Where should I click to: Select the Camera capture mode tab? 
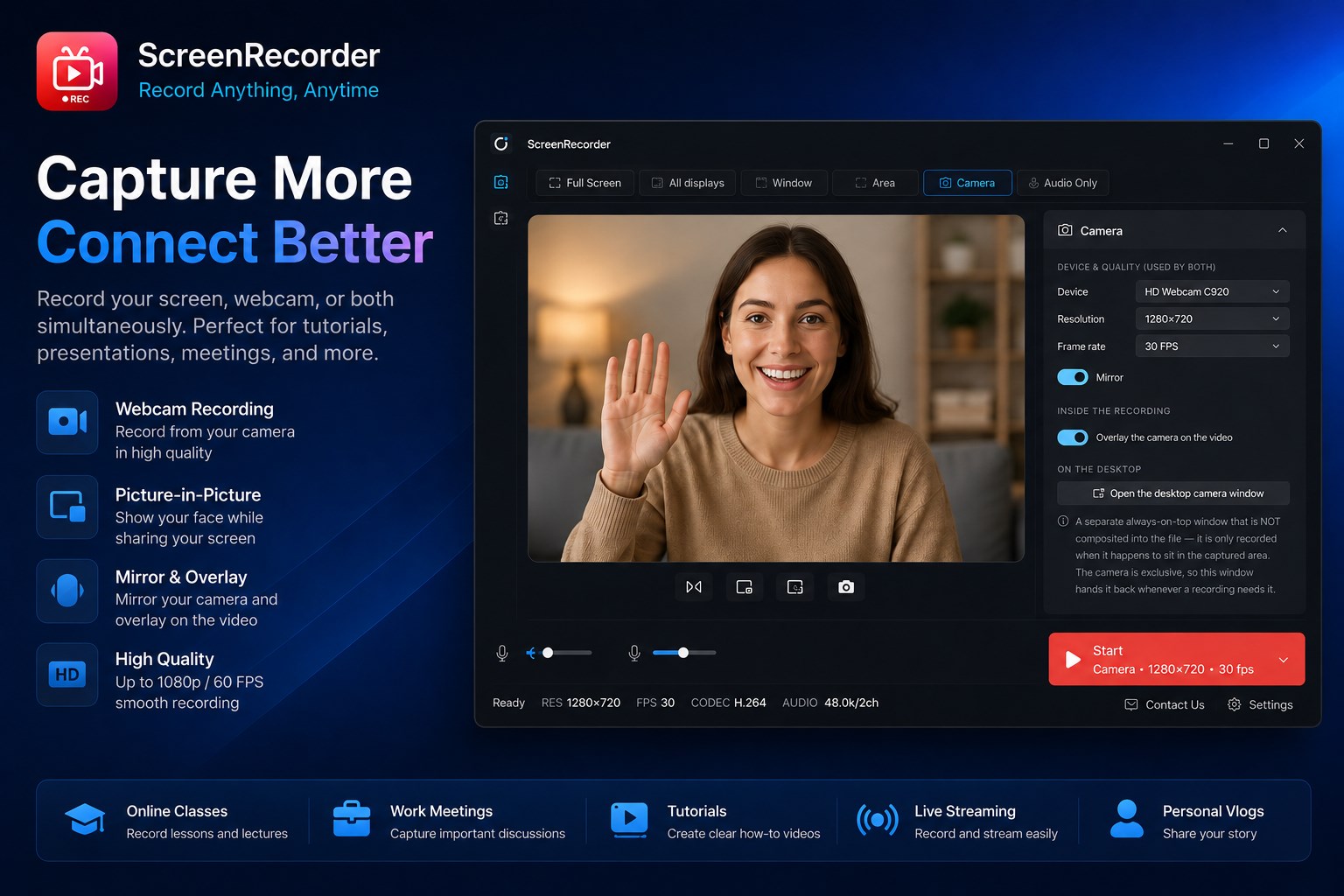point(968,183)
